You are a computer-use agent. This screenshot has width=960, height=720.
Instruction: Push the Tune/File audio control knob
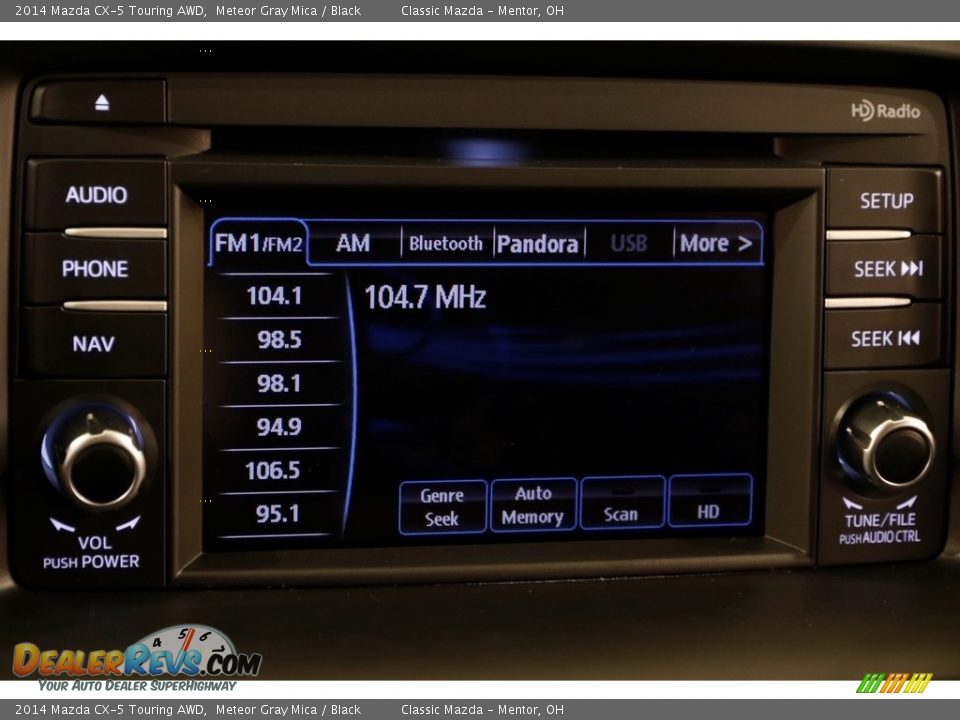pyautogui.click(x=886, y=443)
